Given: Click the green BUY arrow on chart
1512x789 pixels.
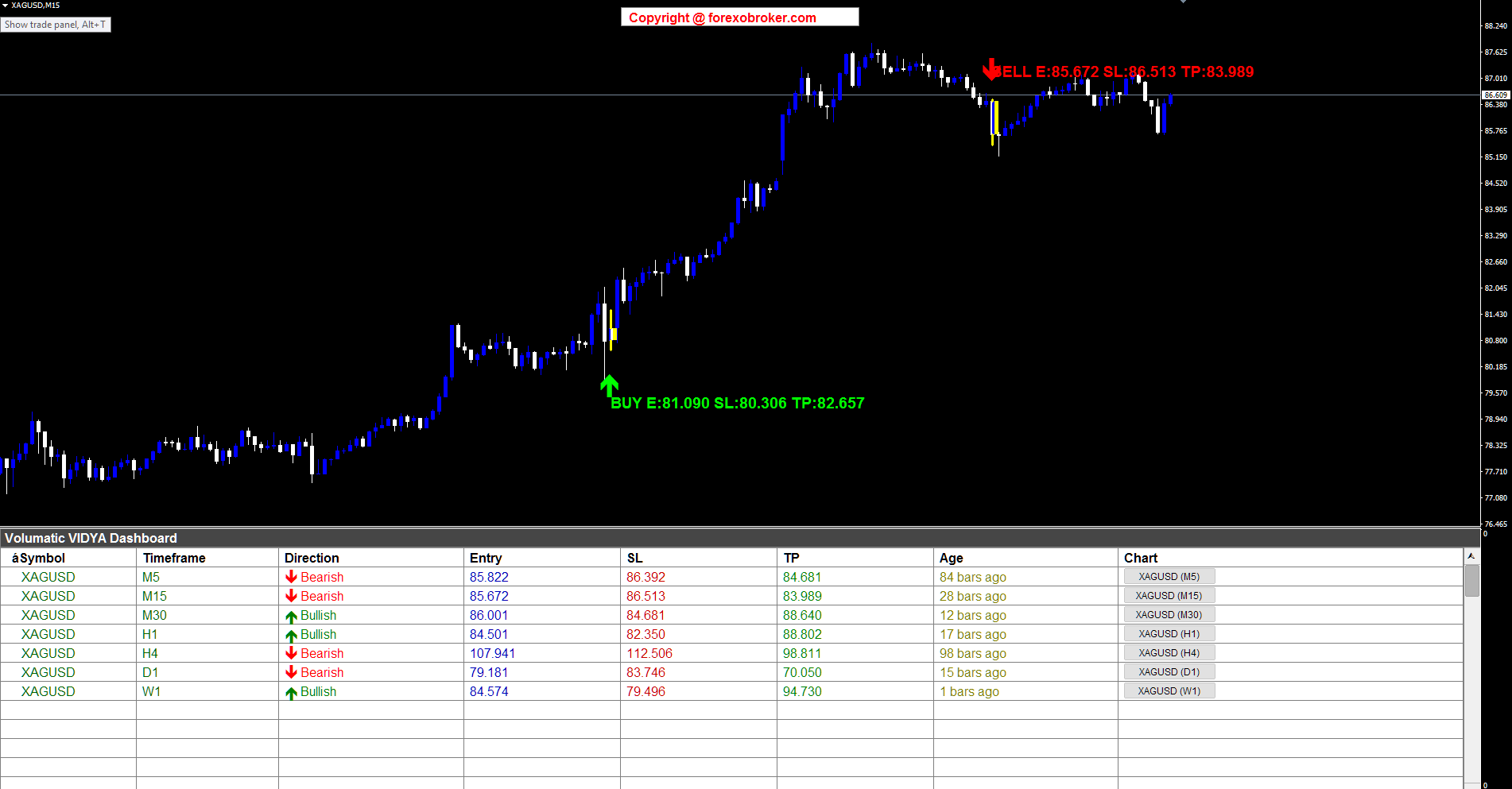Looking at the screenshot, I should point(609,386).
